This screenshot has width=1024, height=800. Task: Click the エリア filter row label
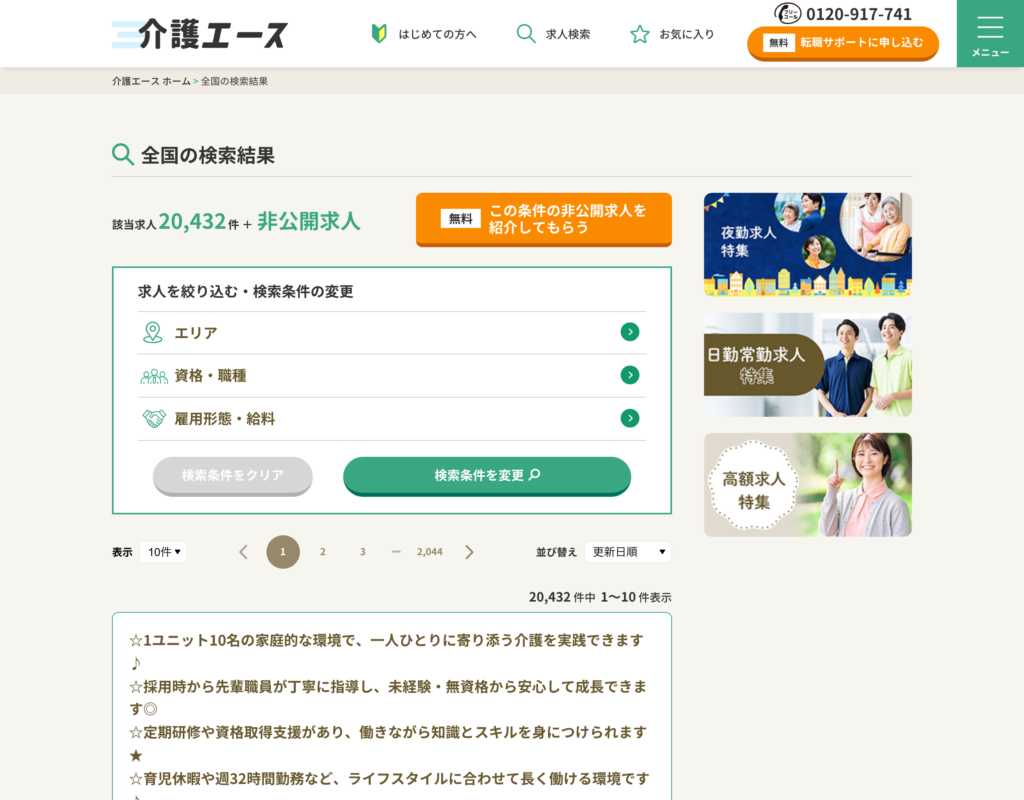[196, 333]
